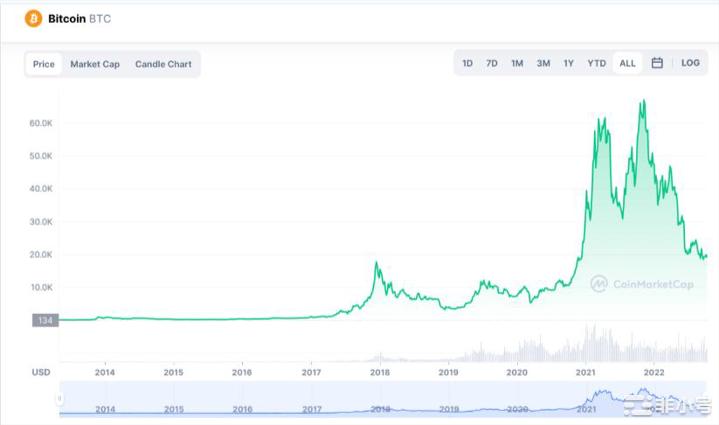Click the 134 price label on axis
The width and height of the screenshot is (719, 425).
44,320
